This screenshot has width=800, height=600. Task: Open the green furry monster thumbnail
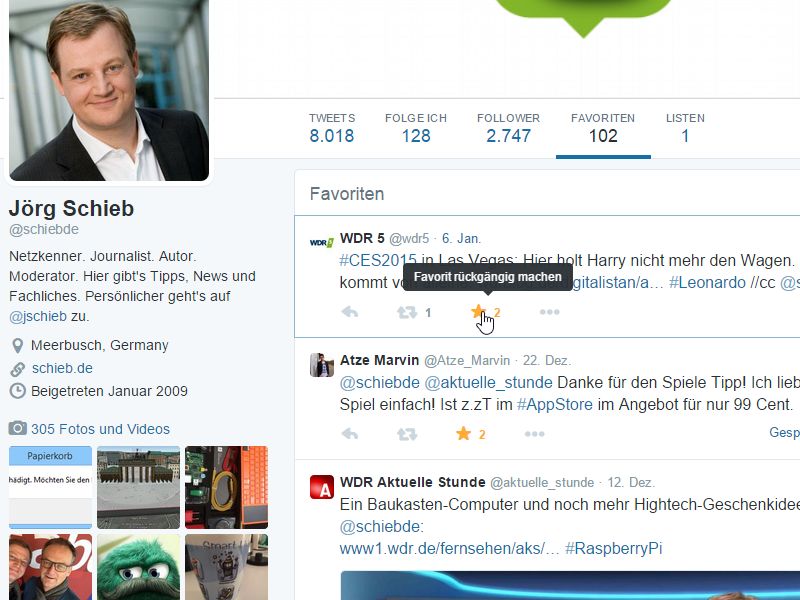tap(138, 567)
